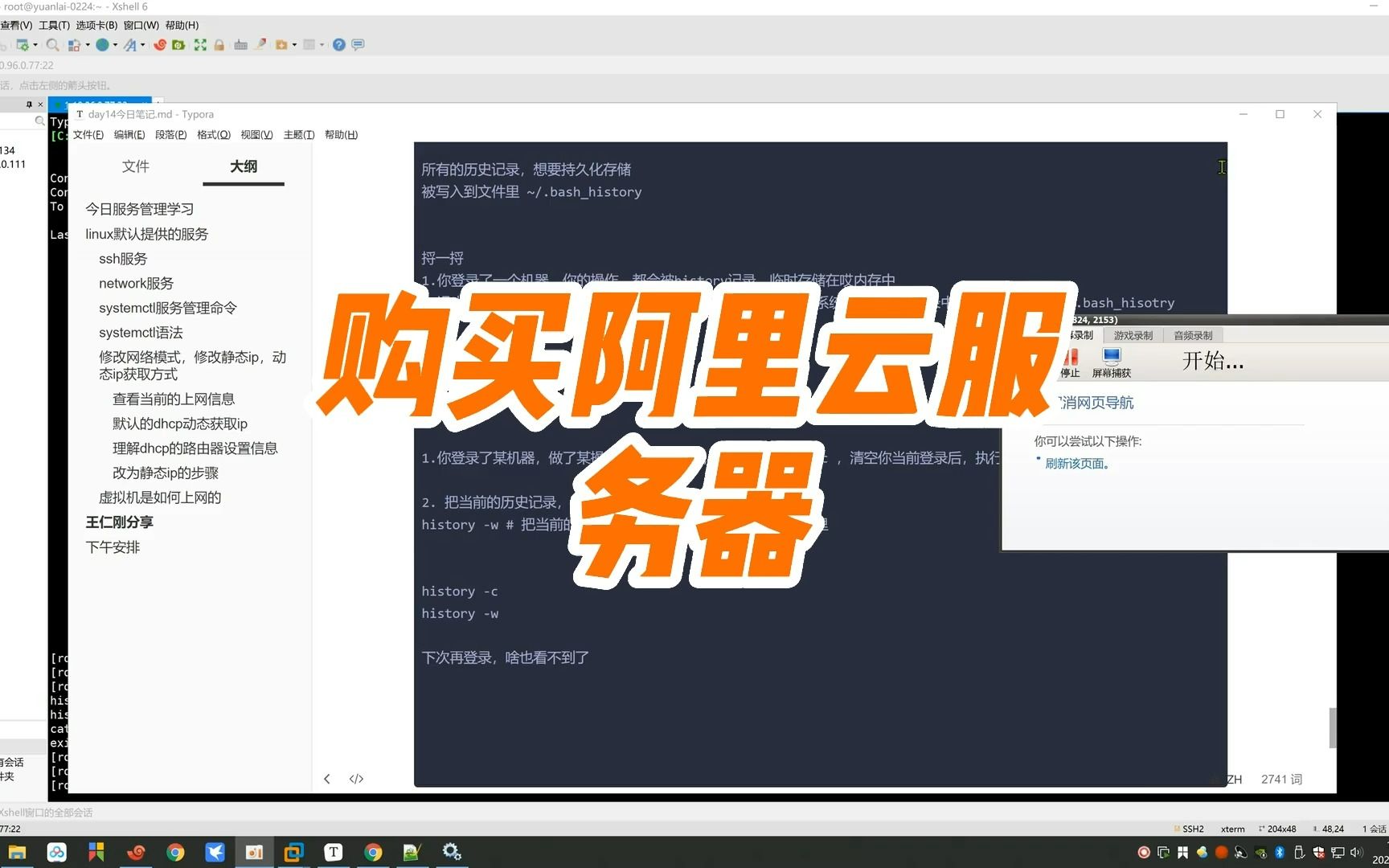This screenshot has width=1389, height=868.
Task: Launch Xftp via the red swirl icon
Action: [x=160, y=45]
